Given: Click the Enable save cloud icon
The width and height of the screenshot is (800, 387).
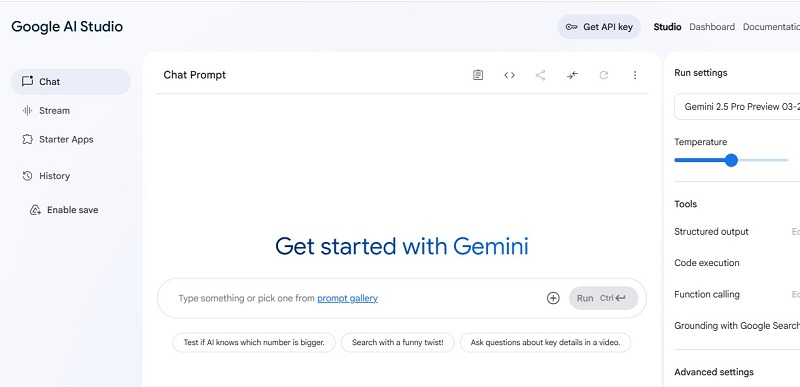Looking at the screenshot, I should [35, 210].
